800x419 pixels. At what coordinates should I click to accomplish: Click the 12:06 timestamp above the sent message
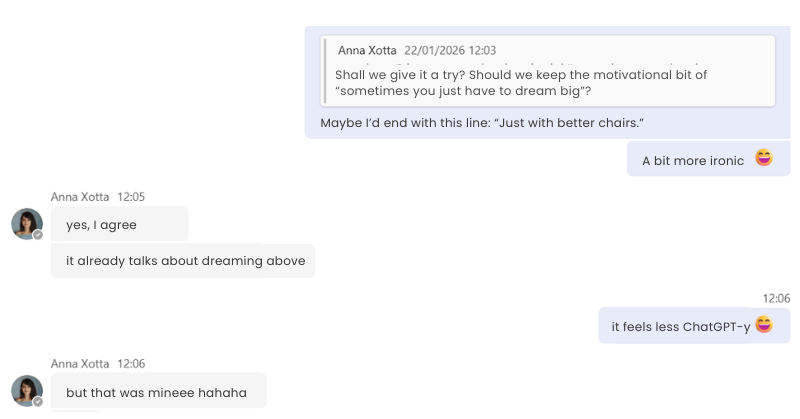tap(776, 298)
